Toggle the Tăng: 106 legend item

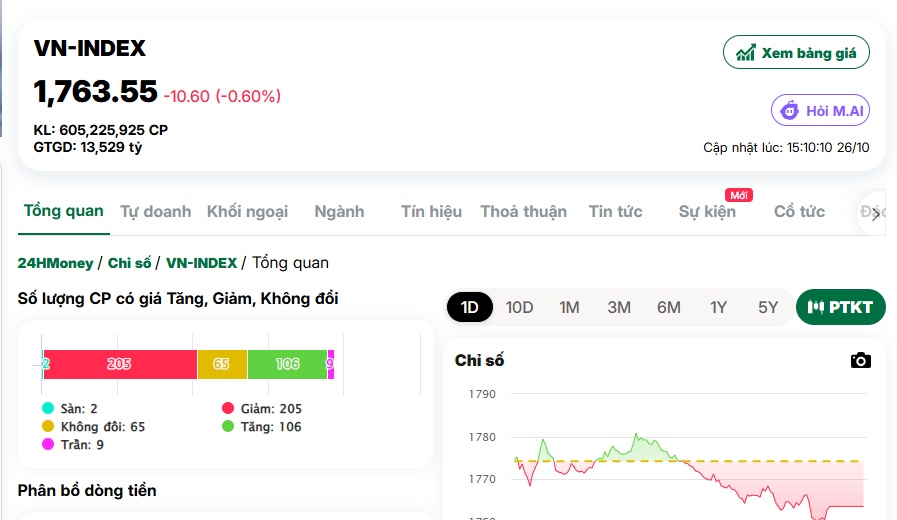(x=262, y=427)
